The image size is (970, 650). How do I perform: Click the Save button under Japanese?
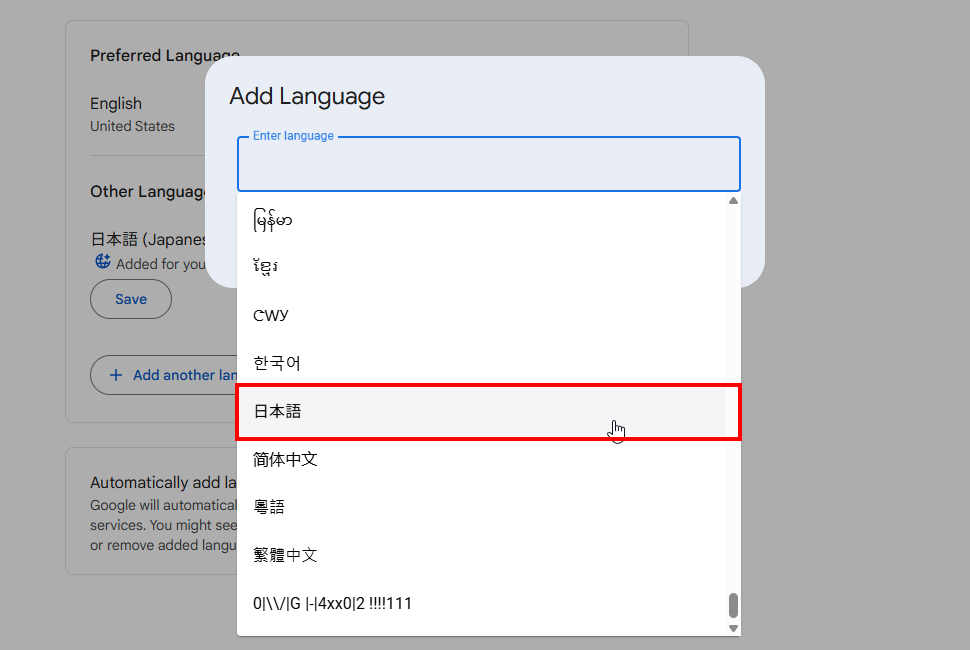(x=131, y=299)
